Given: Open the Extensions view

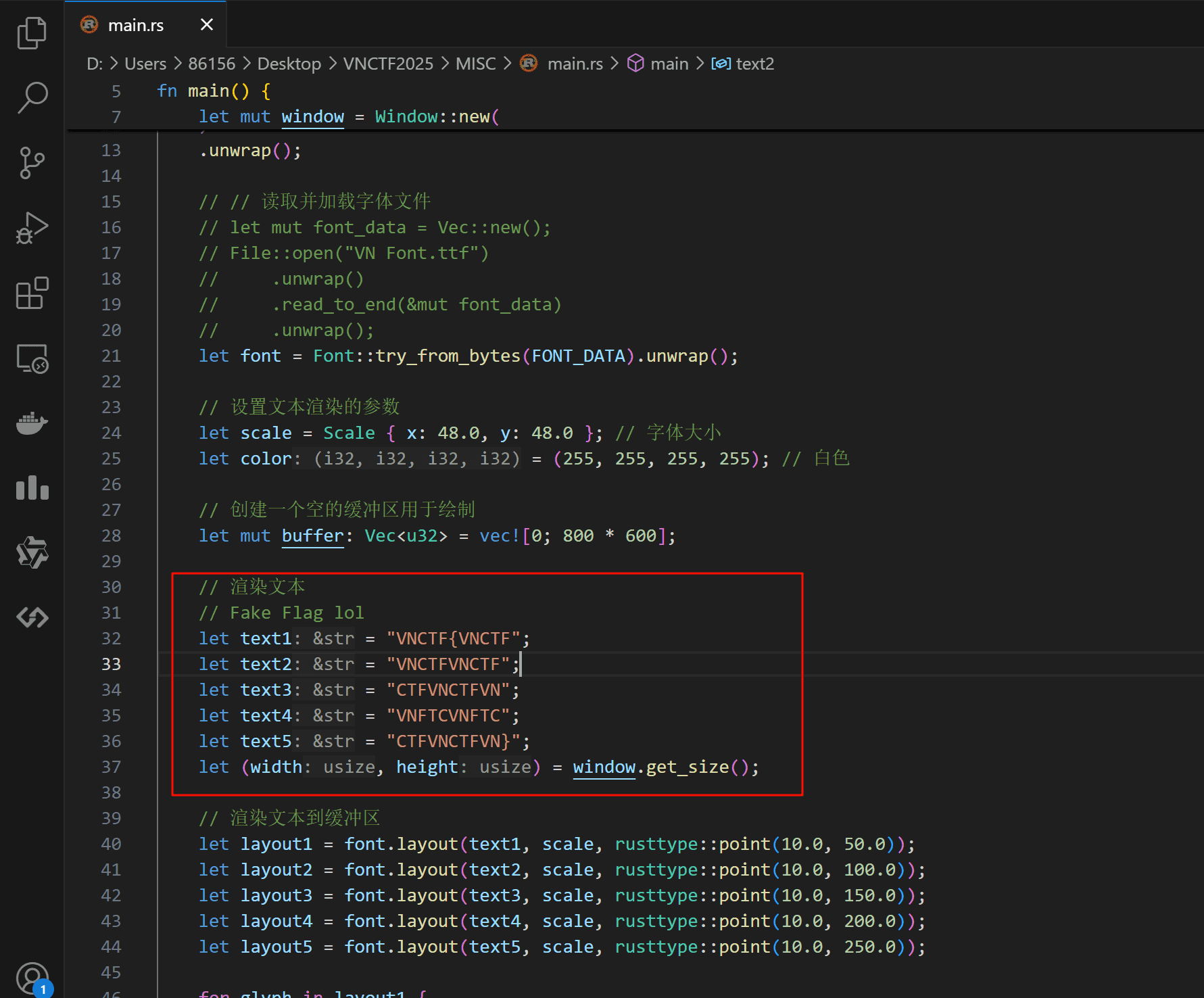Looking at the screenshot, I should pos(32,293).
